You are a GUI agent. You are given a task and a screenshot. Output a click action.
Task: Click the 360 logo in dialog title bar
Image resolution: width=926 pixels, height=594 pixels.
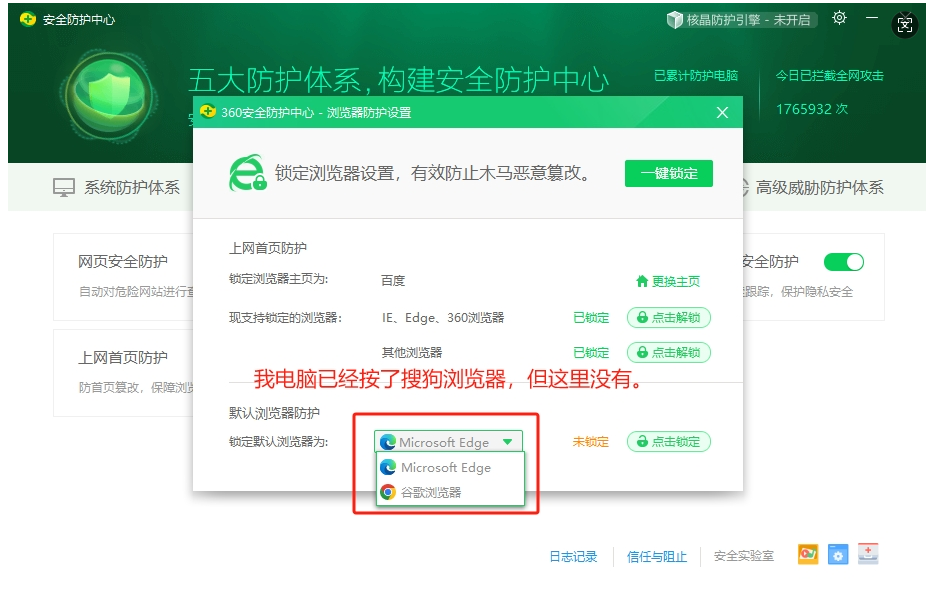click(208, 111)
